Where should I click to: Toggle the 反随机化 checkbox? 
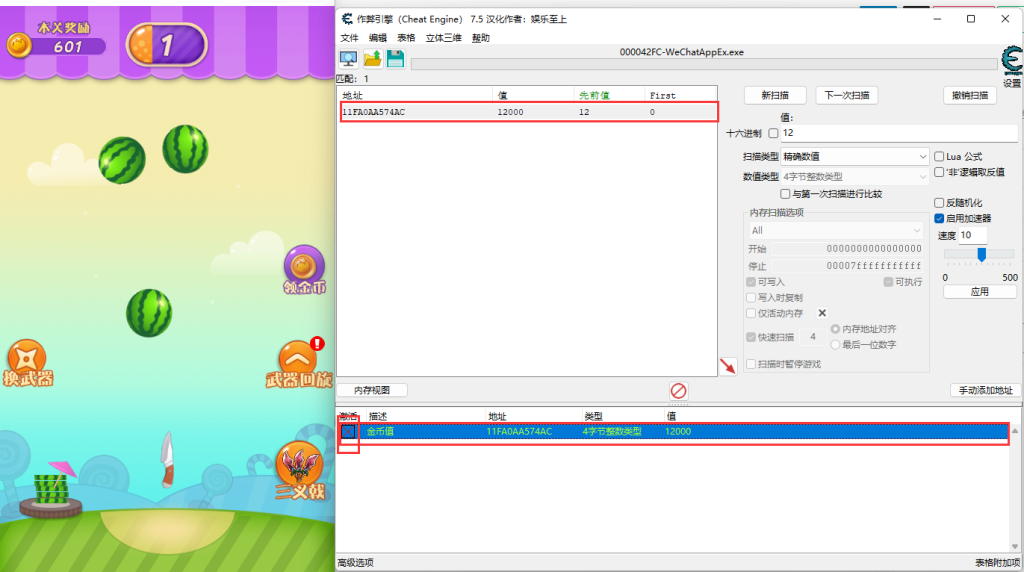tap(939, 202)
